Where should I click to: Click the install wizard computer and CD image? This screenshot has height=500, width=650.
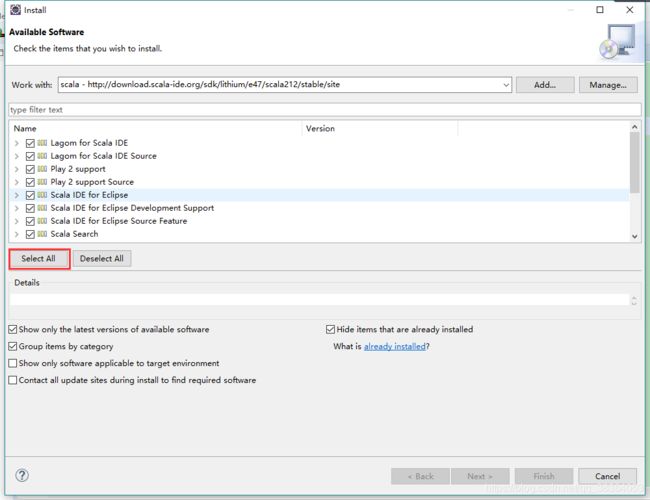(617, 41)
